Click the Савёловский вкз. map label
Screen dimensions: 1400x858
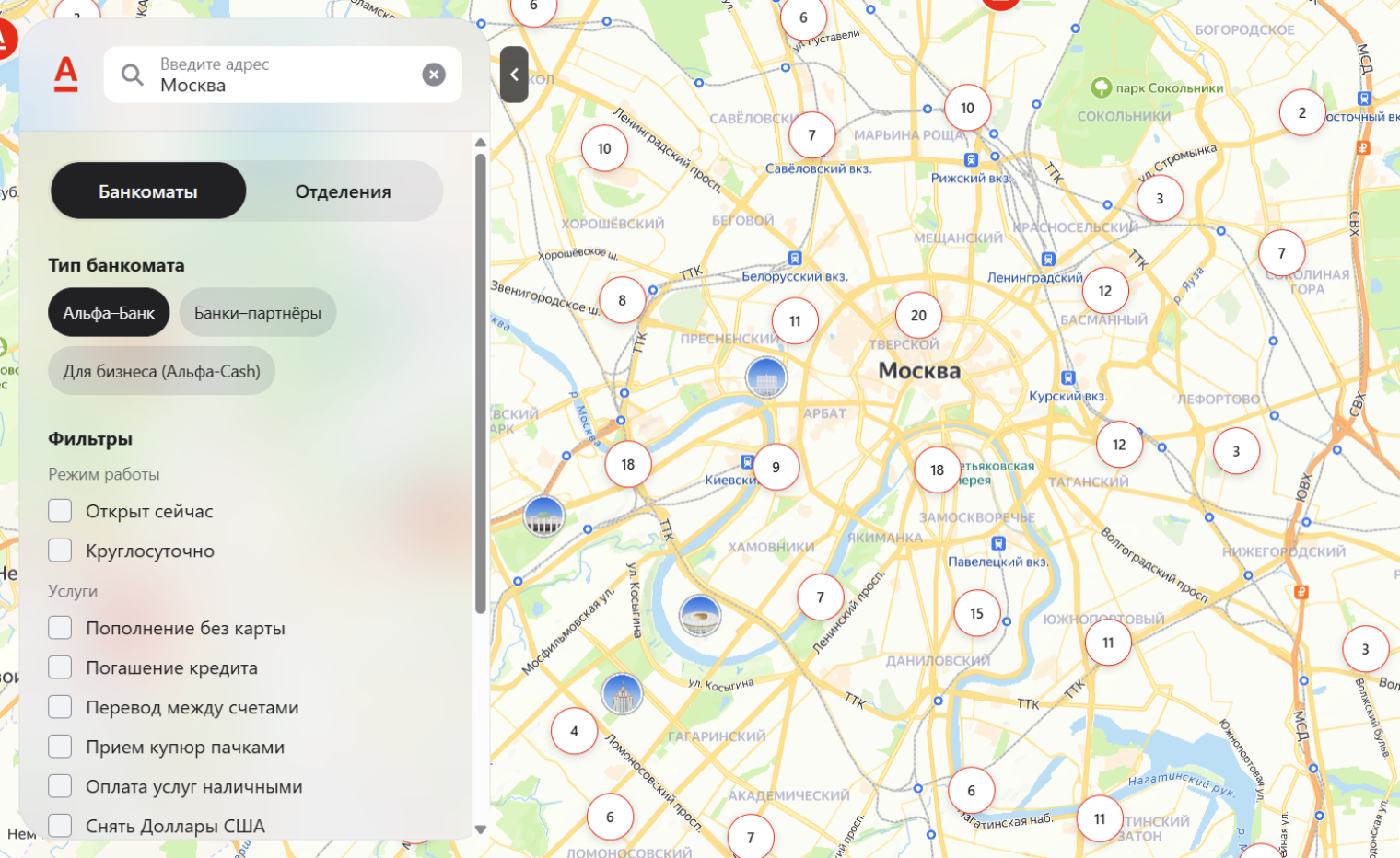pyautogui.click(x=818, y=168)
